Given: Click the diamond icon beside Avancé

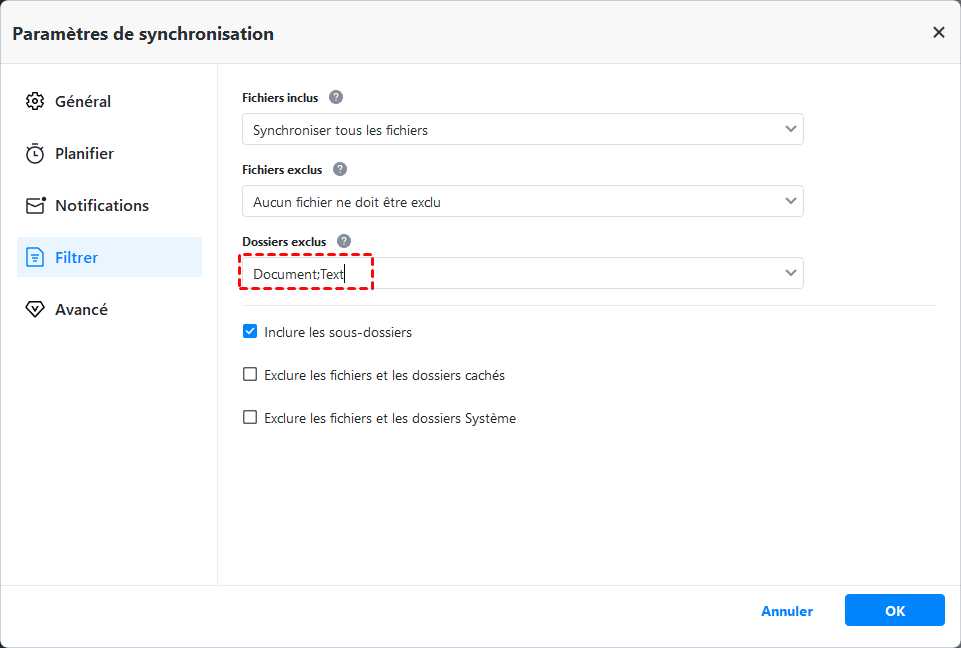Looking at the screenshot, I should 35,309.
